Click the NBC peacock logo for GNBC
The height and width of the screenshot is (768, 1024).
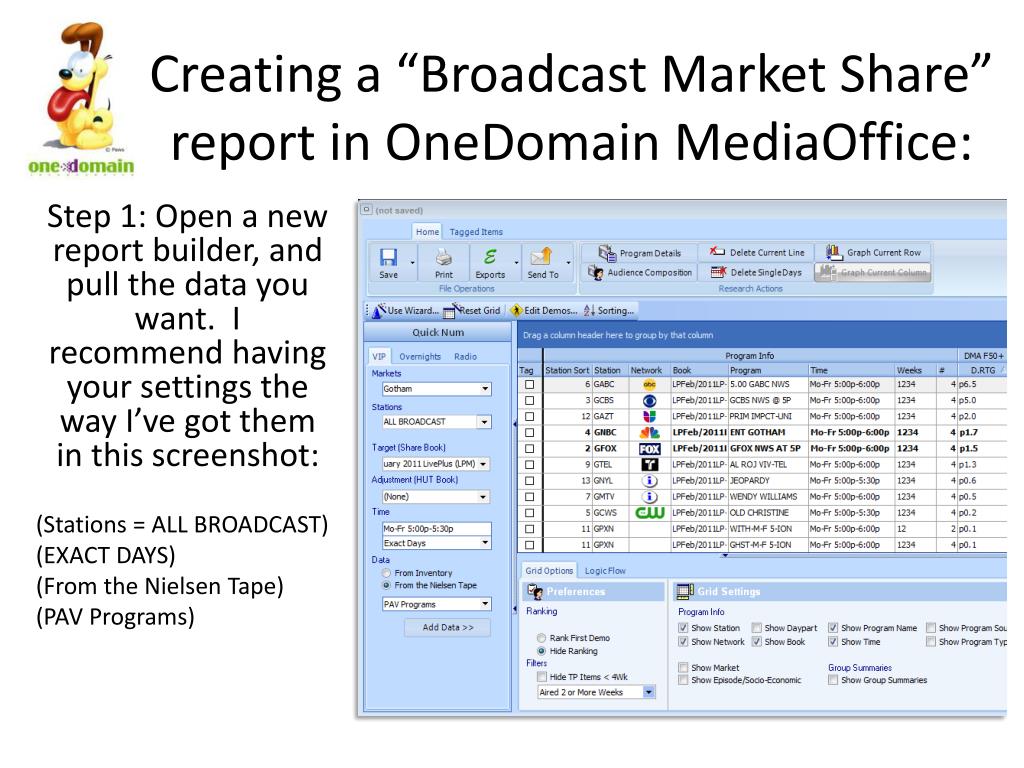(649, 432)
